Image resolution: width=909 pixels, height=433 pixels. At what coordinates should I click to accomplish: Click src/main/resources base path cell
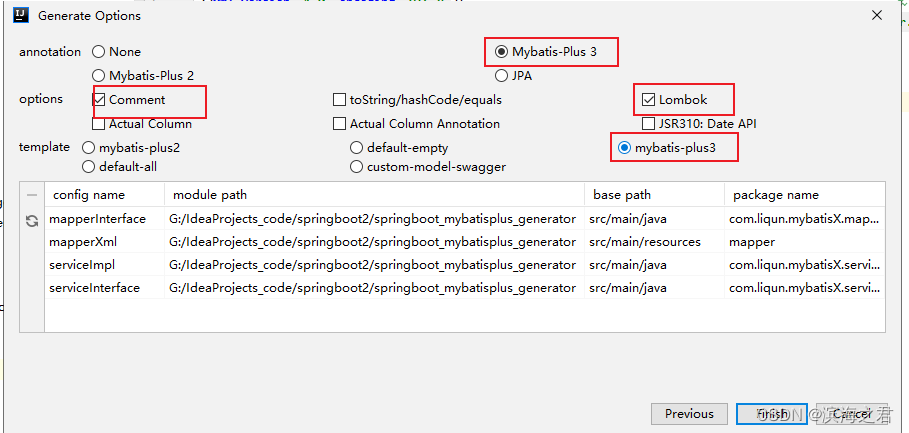click(655, 242)
